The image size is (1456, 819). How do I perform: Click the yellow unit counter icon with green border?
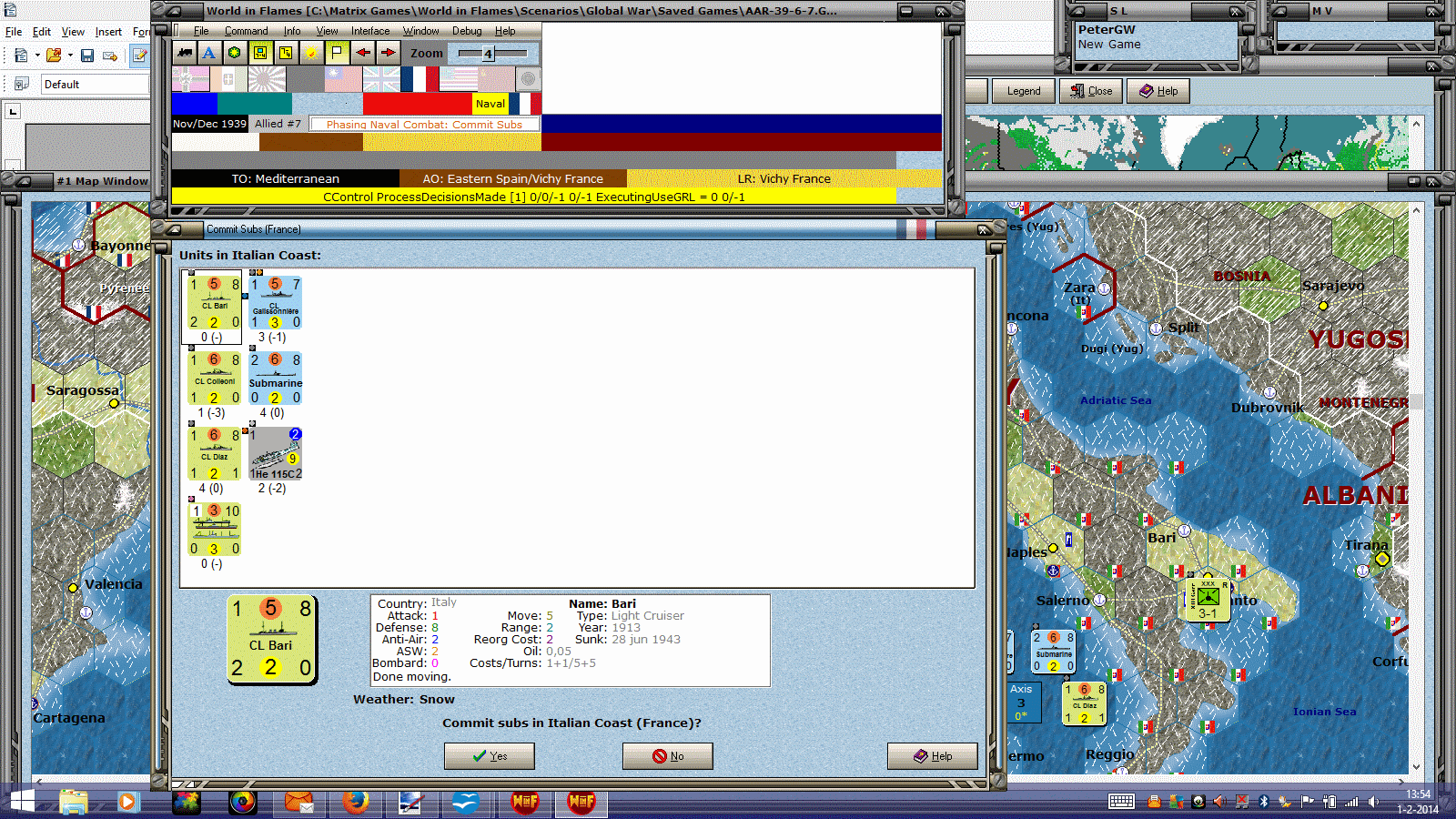coord(260,53)
